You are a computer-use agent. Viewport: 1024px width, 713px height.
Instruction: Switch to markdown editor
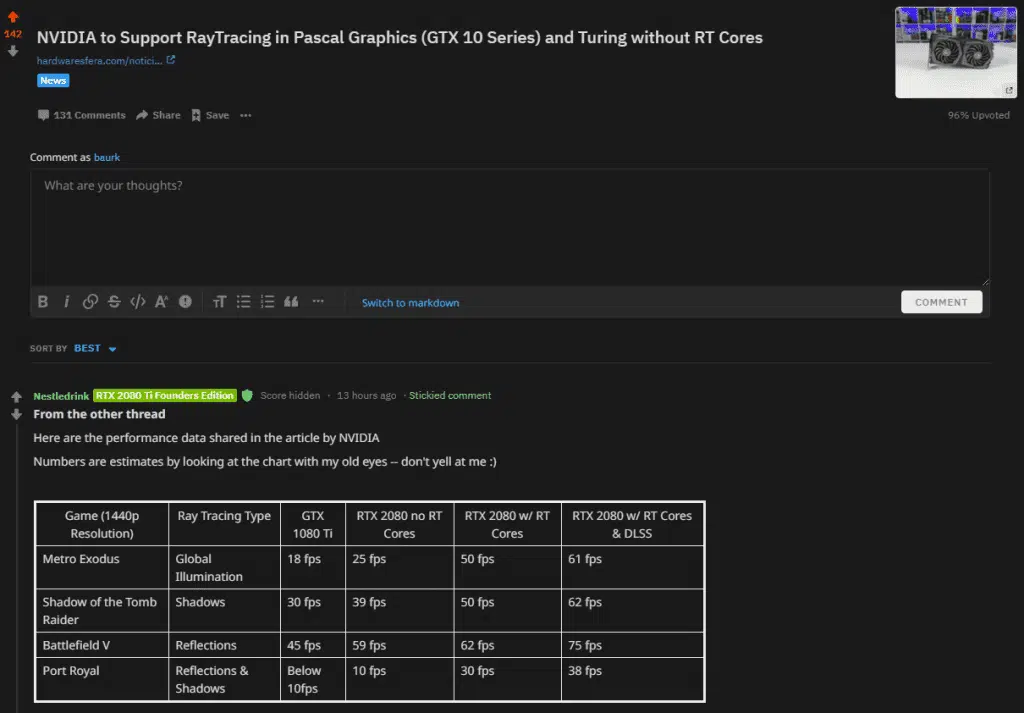tap(410, 303)
